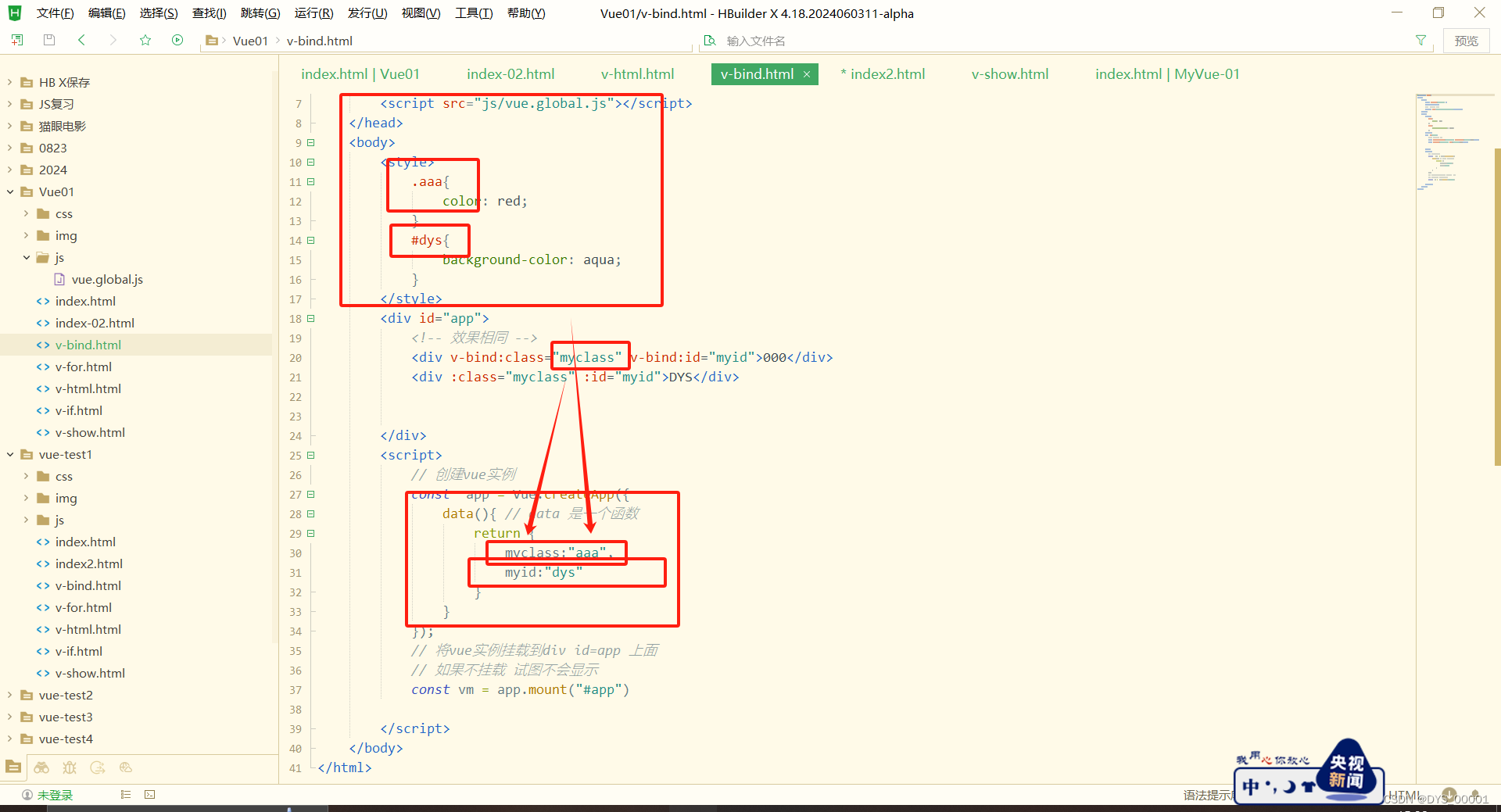1501x812 pixels.
Task: Open the 视图(V) menu
Action: point(421,13)
